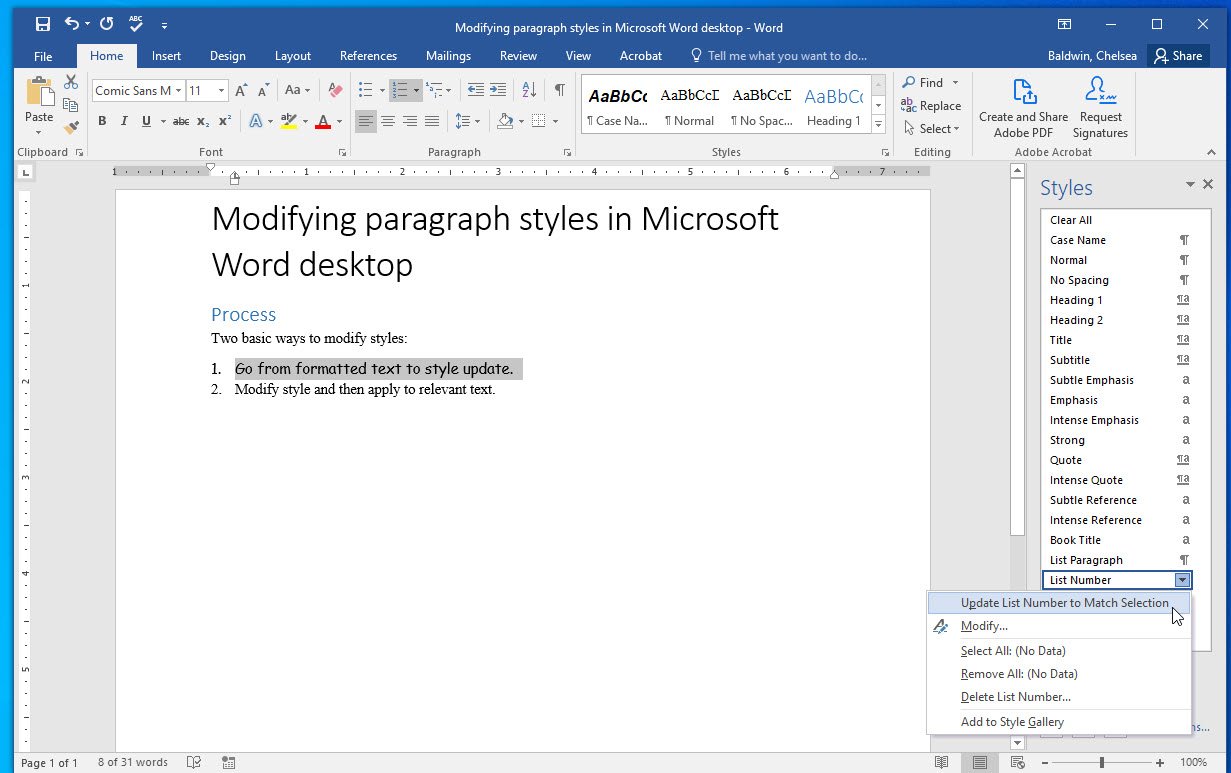This screenshot has height=773, width=1231.
Task: Switch to the References tab
Action: [x=368, y=56]
